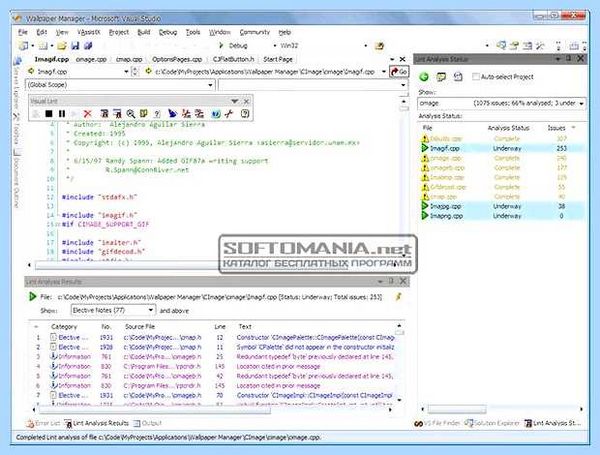Select Imagf.cpp row in analysis status list
The width and height of the screenshot is (600, 455).
(x=501, y=148)
